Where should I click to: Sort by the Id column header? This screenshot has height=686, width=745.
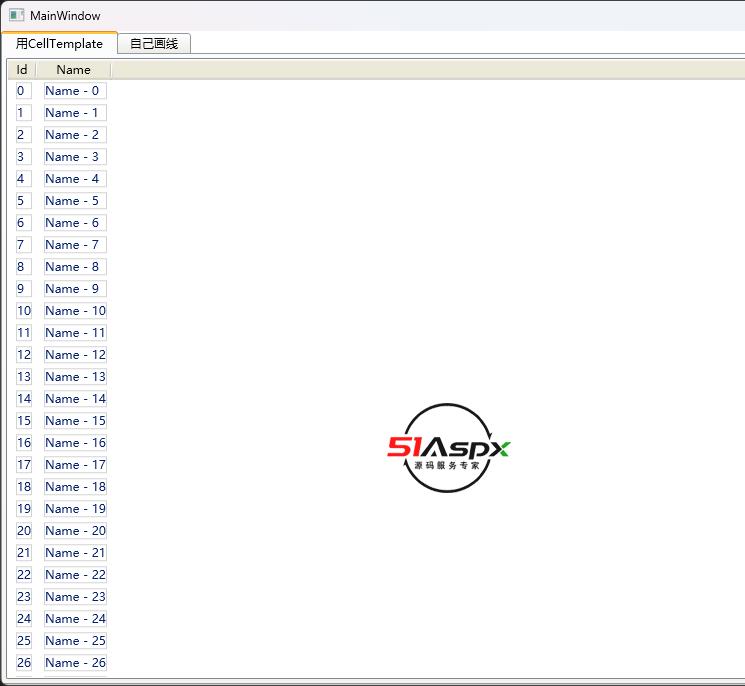(22, 70)
